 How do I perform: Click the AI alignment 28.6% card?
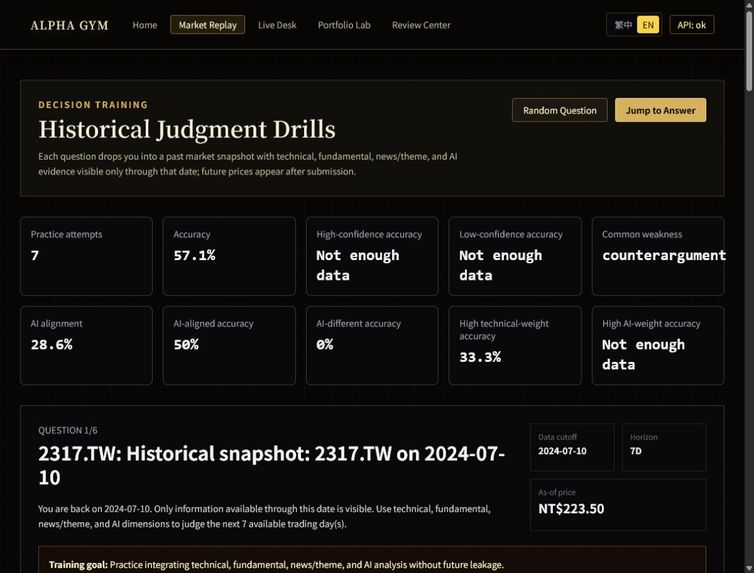(x=87, y=346)
